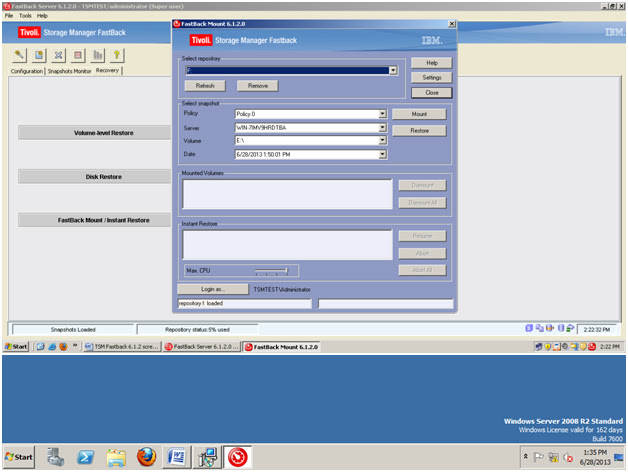Open Windows Explorer folder icon on taskbar
The height and width of the screenshot is (472, 628).
[116, 457]
